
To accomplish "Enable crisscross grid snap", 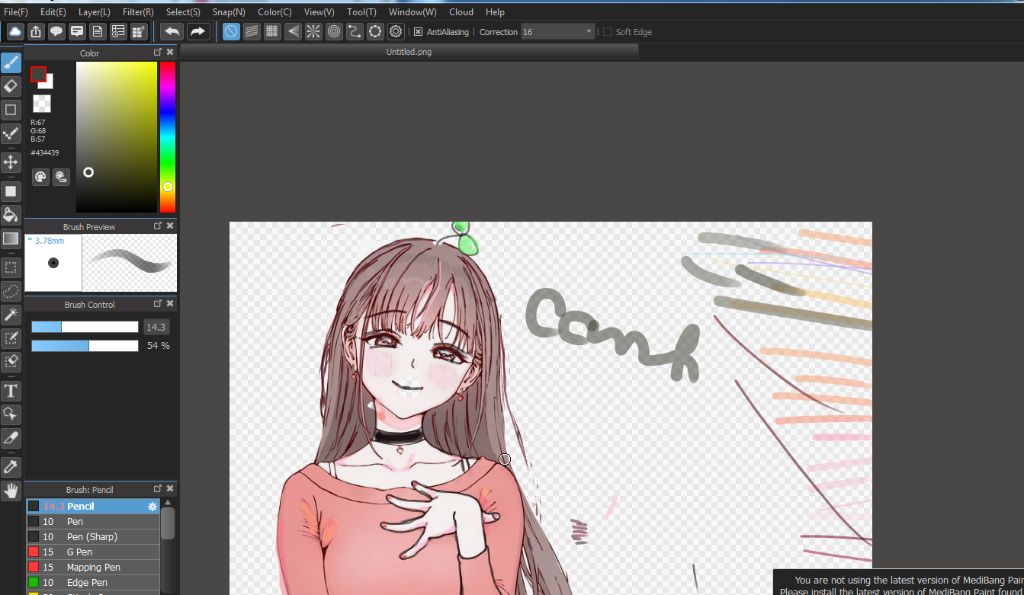I will tap(272, 31).
